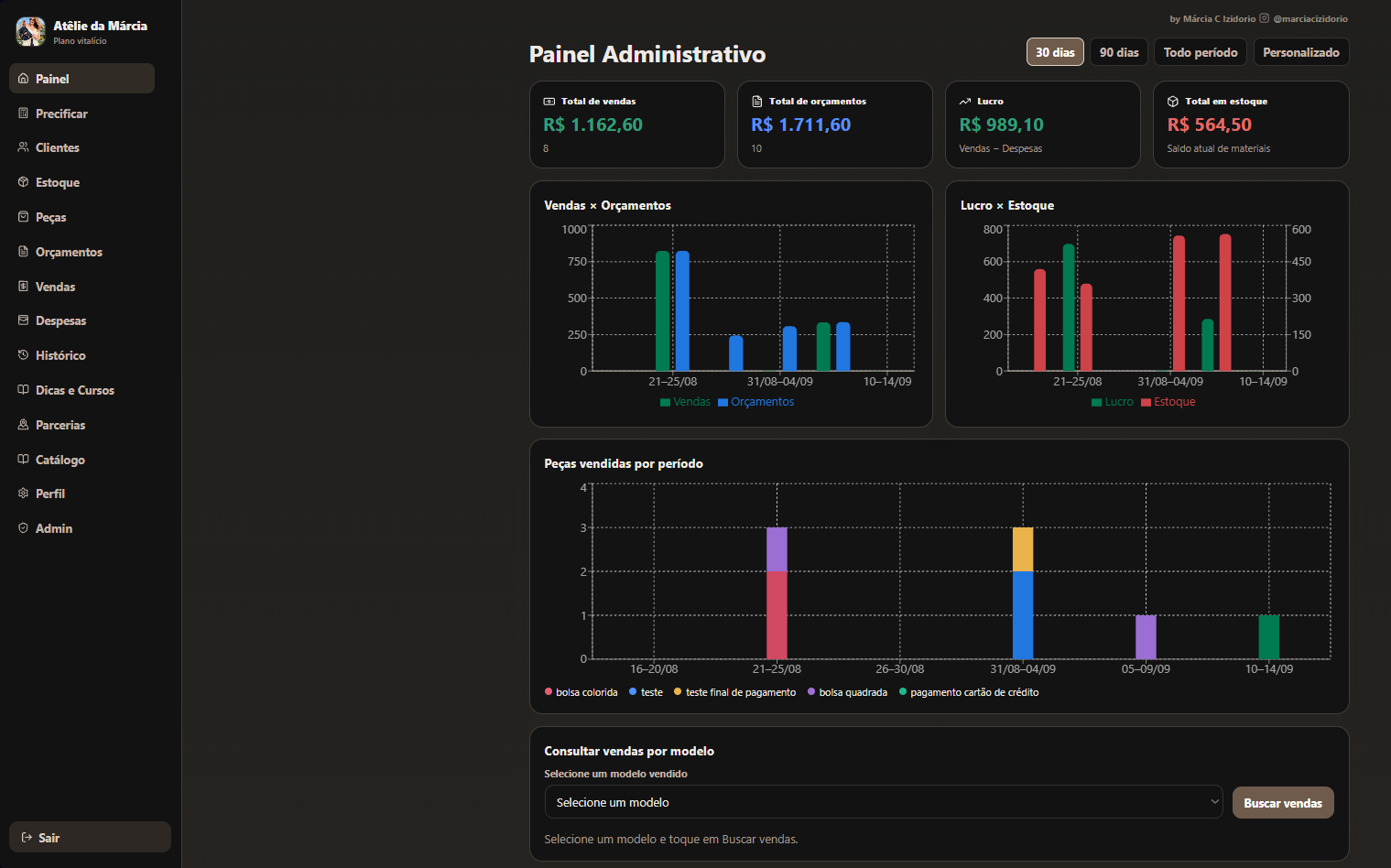1391x868 pixels.
Task: Click the pagamento cartão de crédito legend label
Action: pos(974,693)
